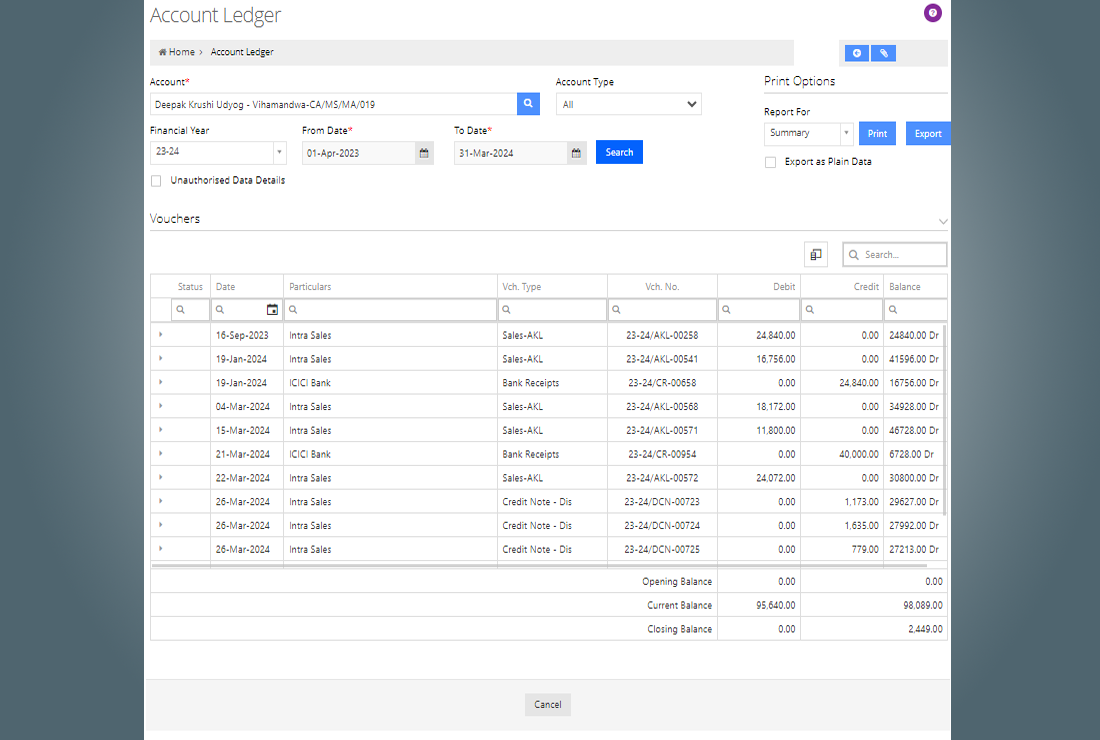1100x740 pixels.
Task: Expand the 23-24/DCN-00723 voucher row
Action: (161, 502)
